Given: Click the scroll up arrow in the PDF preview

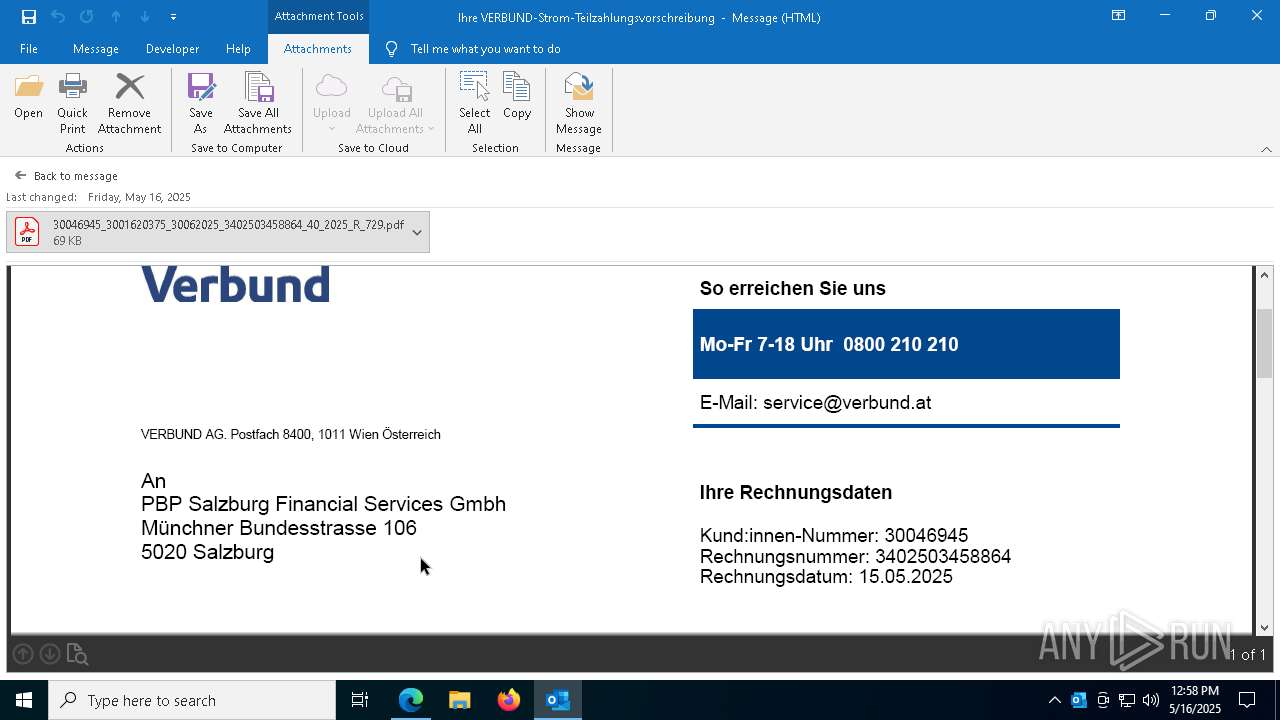Looking at the screenshot, I should 1264,275.
